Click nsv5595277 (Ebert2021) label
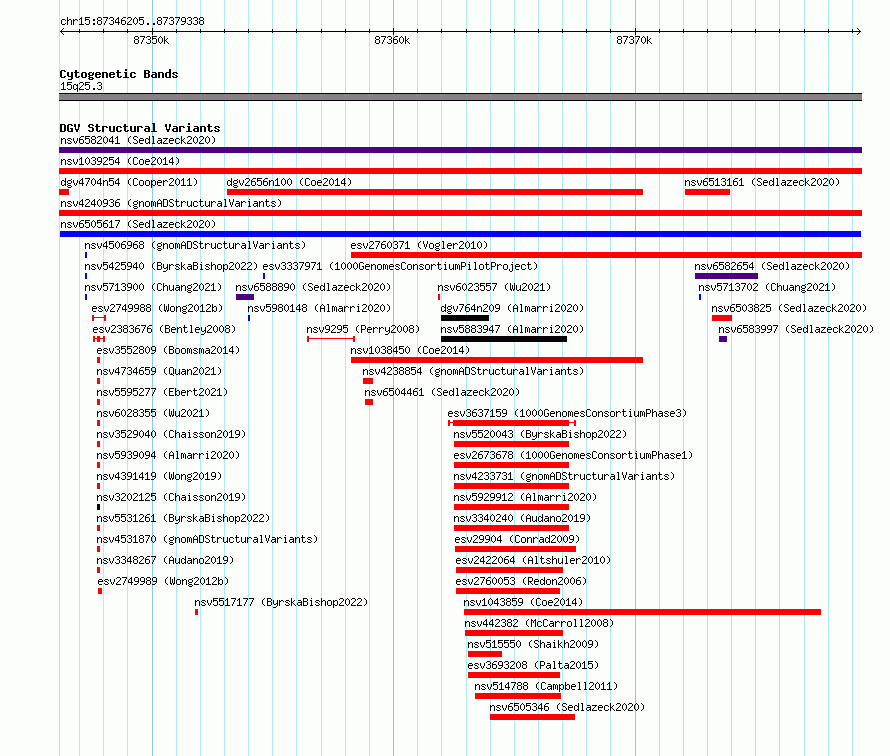Screen dimensions: 890x756 coord(162,392)
